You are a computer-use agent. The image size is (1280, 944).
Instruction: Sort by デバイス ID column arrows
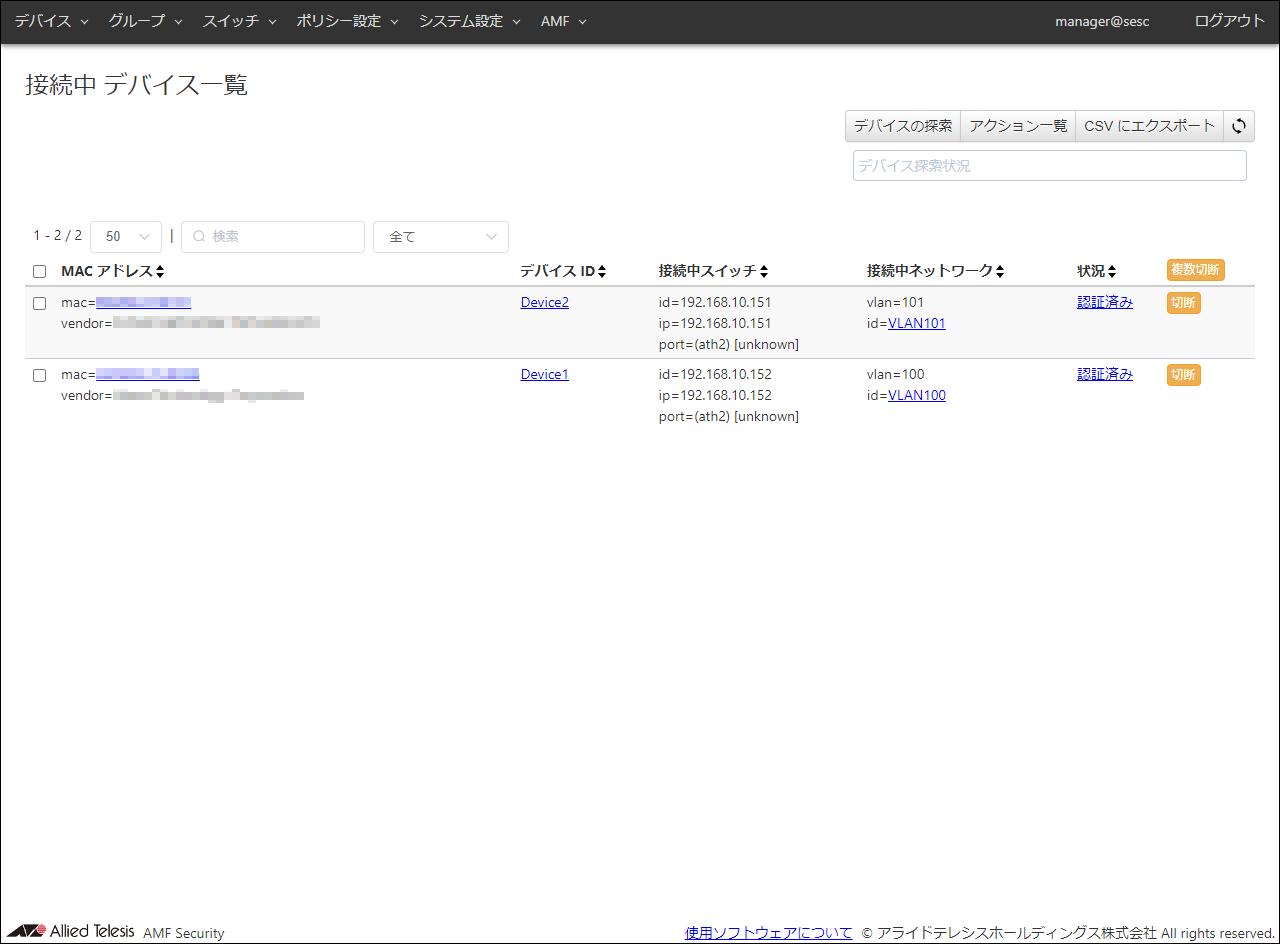602,272
